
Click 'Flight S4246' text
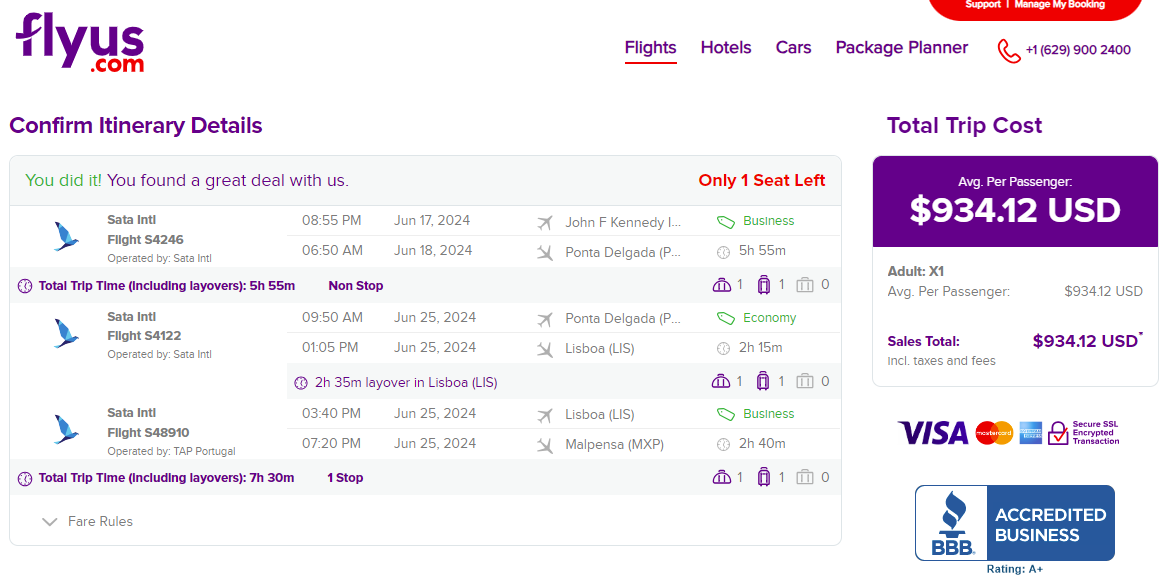tap(145, 239)
